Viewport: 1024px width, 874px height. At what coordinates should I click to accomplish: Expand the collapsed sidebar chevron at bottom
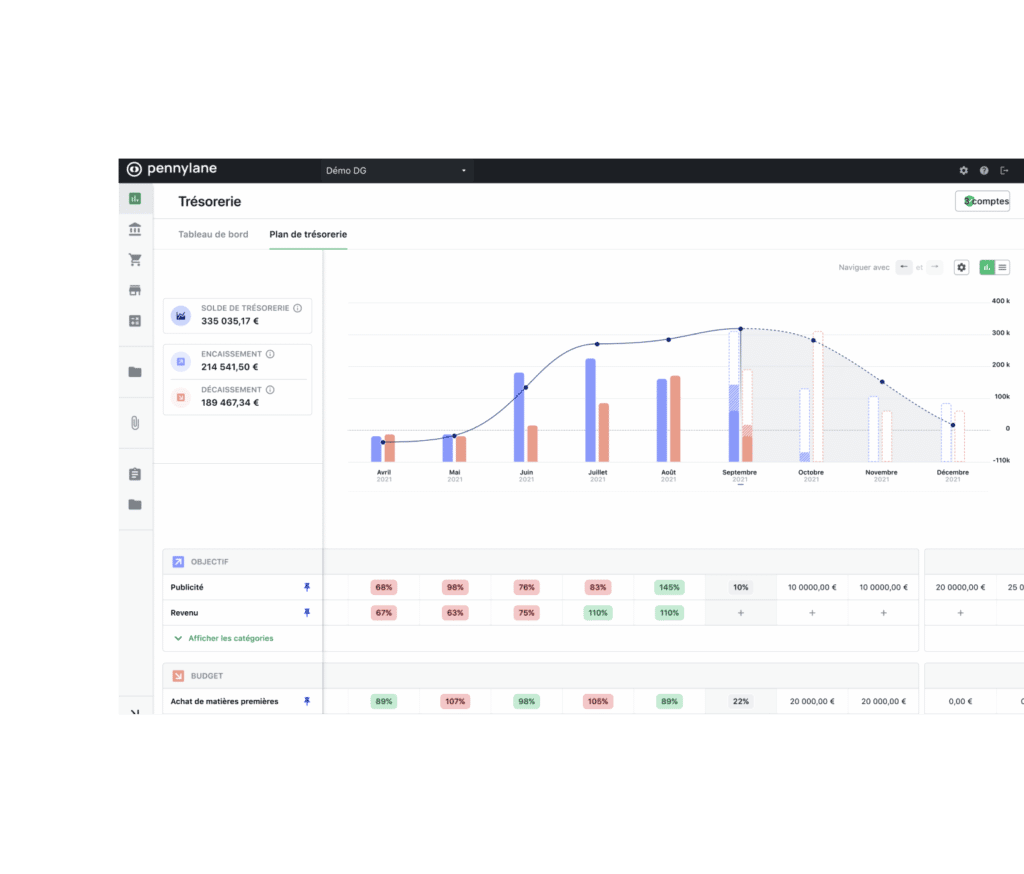tap(135, 711)
